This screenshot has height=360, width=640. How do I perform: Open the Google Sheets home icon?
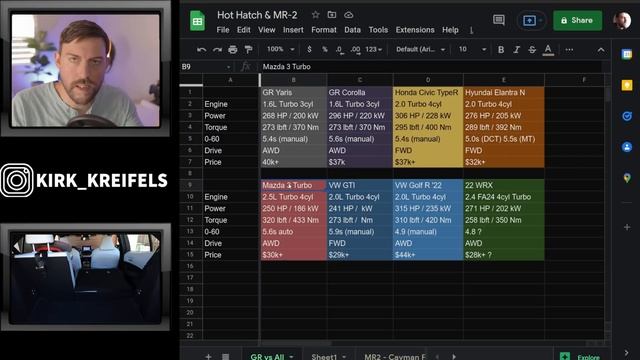[x=198, y=21]
